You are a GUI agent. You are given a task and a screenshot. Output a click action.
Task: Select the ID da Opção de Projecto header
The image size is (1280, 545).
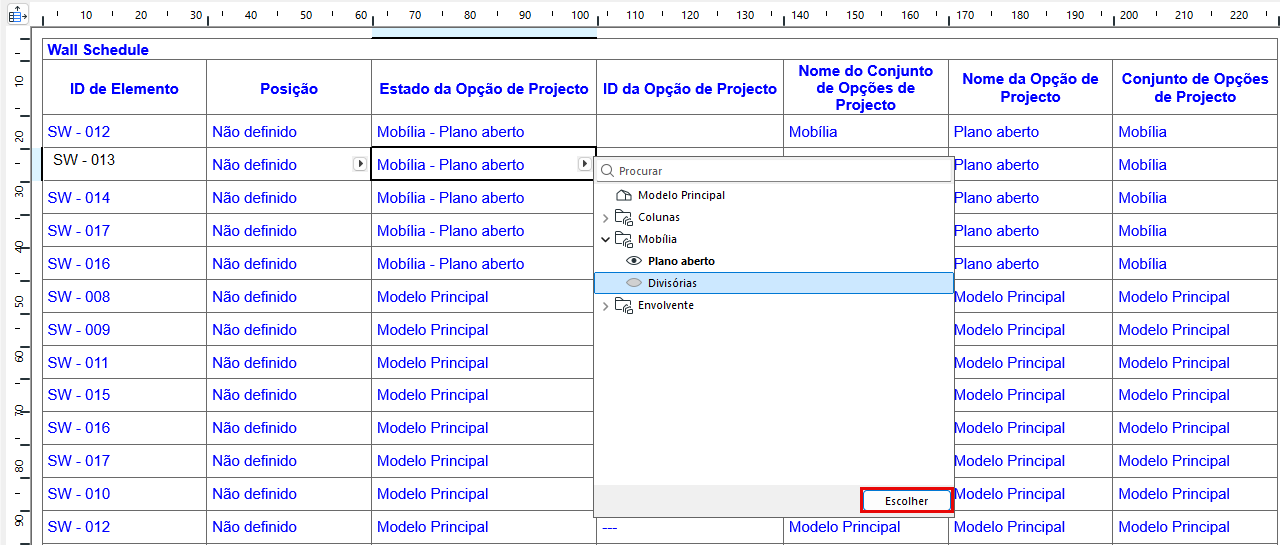point(690,88)
